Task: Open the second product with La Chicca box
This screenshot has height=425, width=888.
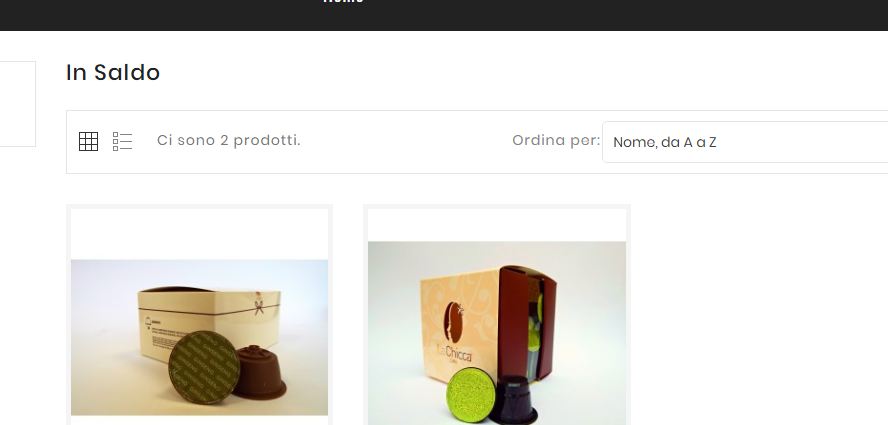Action: (x=497, y=333)
